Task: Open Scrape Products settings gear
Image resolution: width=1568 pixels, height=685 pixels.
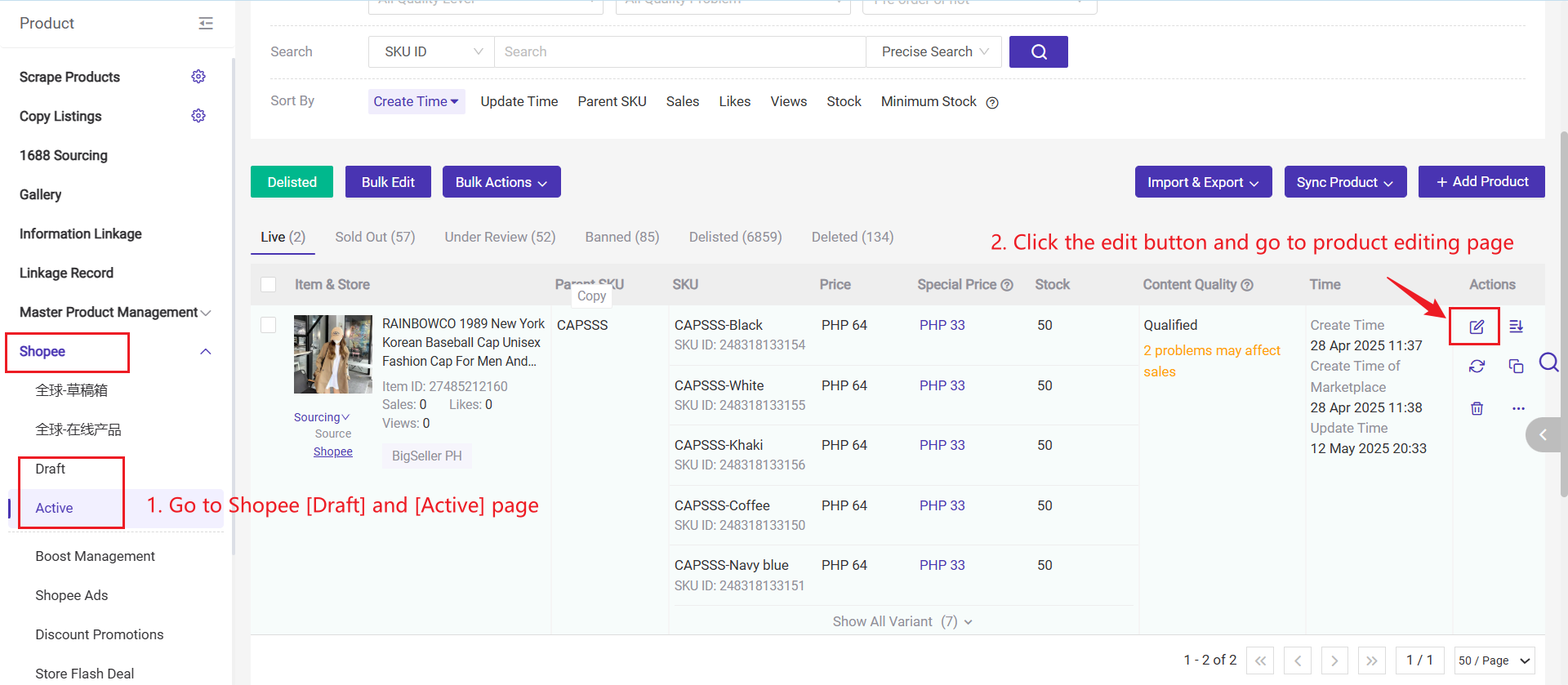Action: coord(198,77)
